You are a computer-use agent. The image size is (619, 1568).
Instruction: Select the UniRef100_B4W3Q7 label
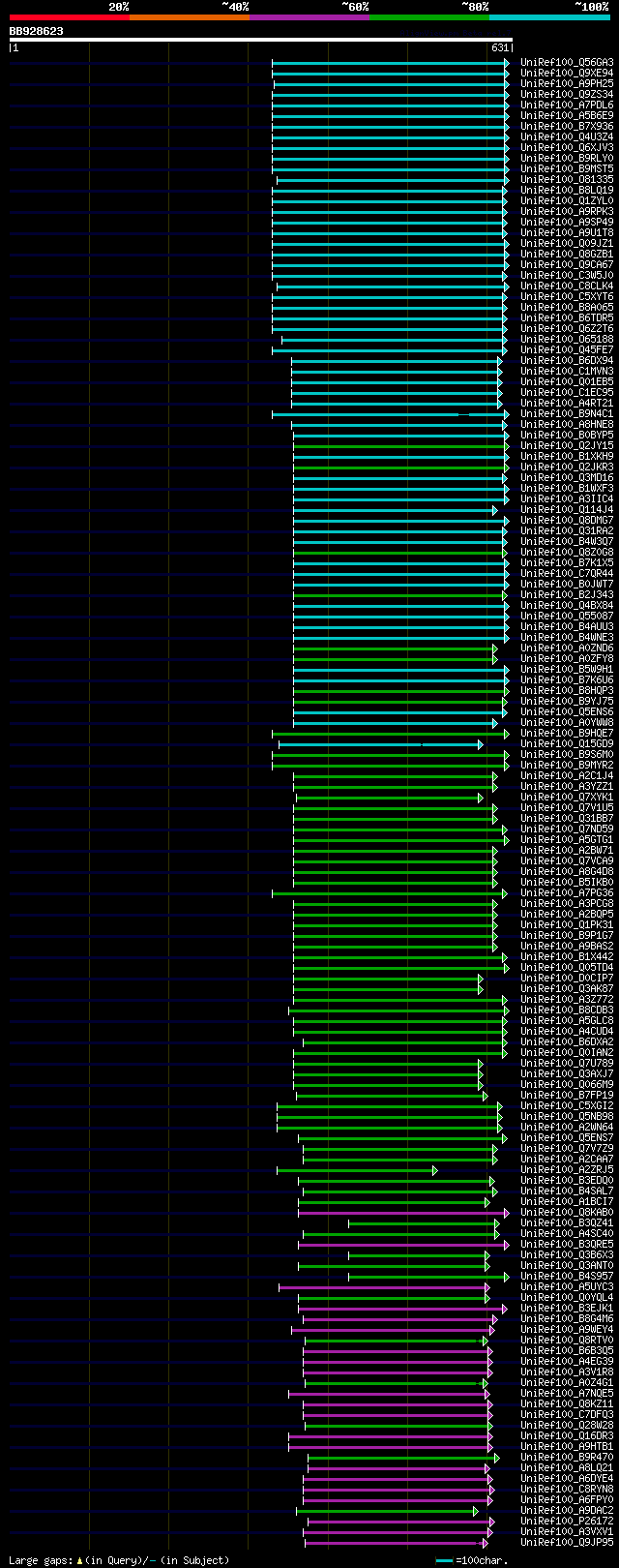point(567,541)
